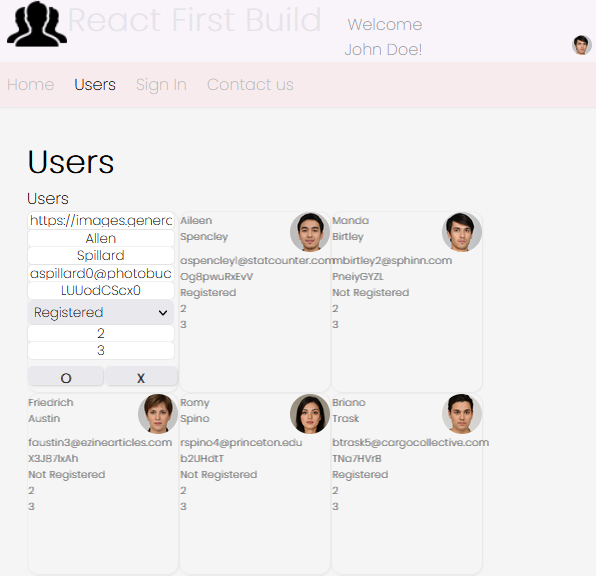Screen dimensions: 596x576
Task: Click the image URL input field
Action: point(101,220)
